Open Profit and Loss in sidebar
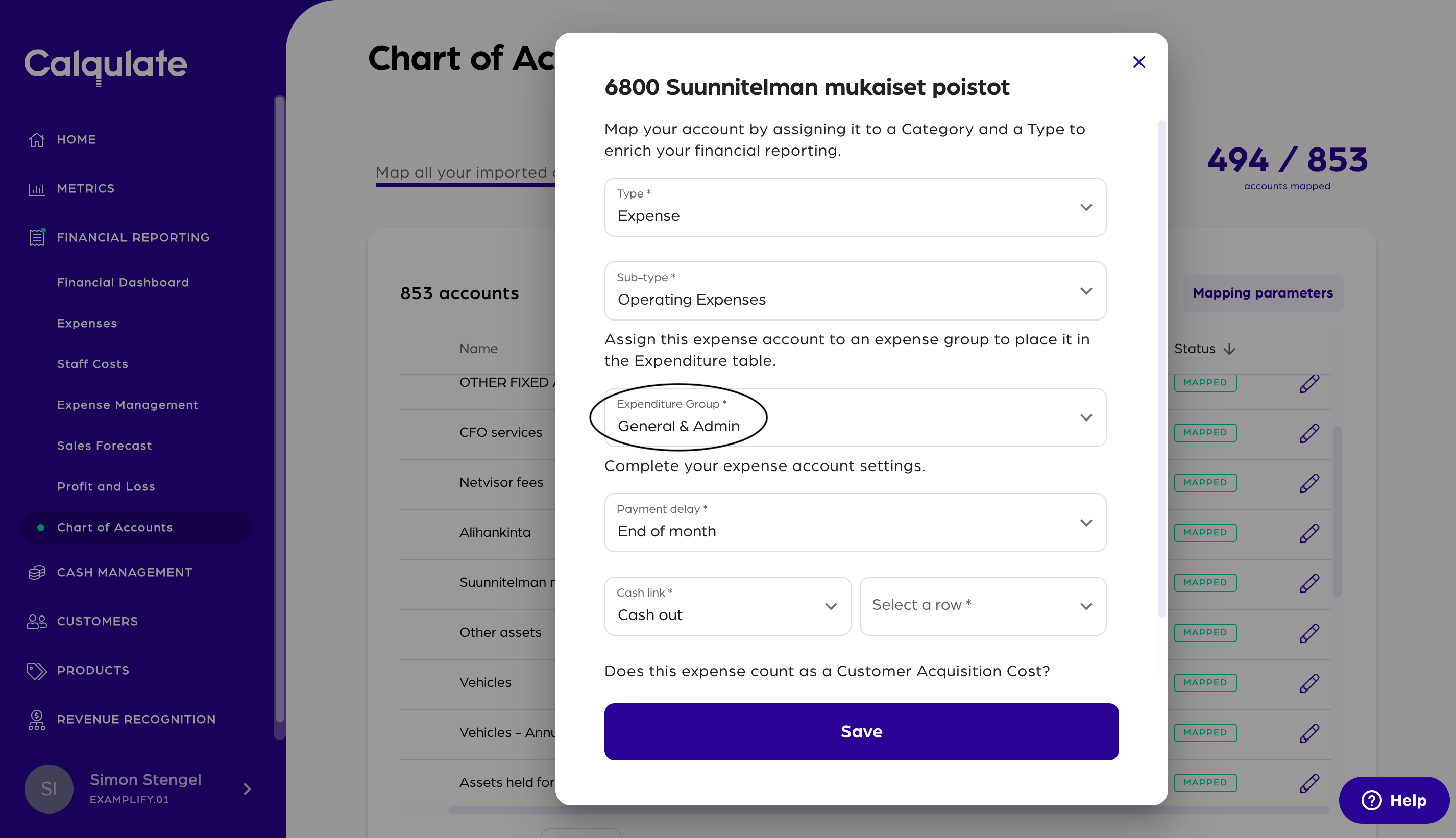 [x=106, y=486]
